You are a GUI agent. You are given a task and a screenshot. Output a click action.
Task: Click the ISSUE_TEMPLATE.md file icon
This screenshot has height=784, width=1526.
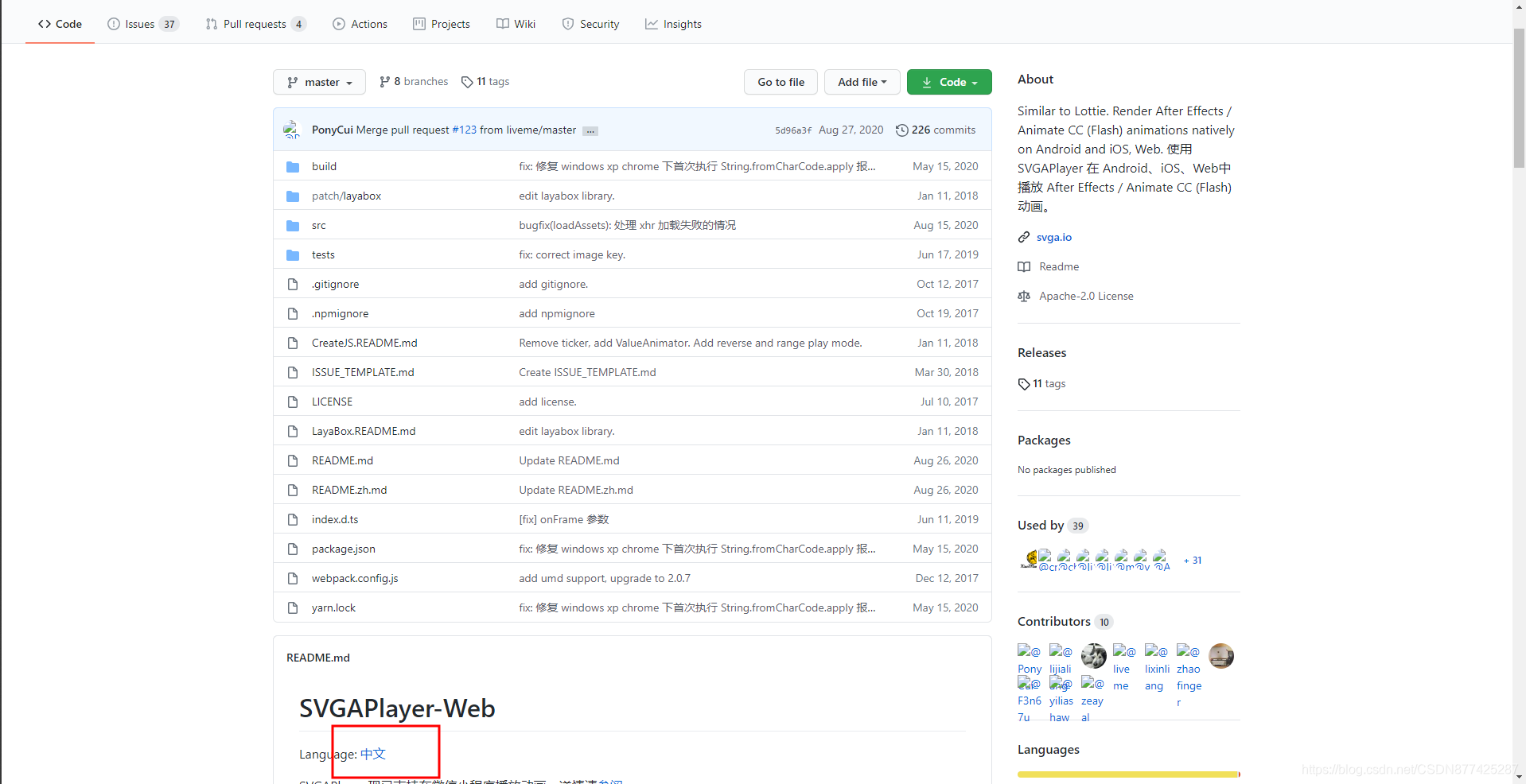click(x=293, y=372)
